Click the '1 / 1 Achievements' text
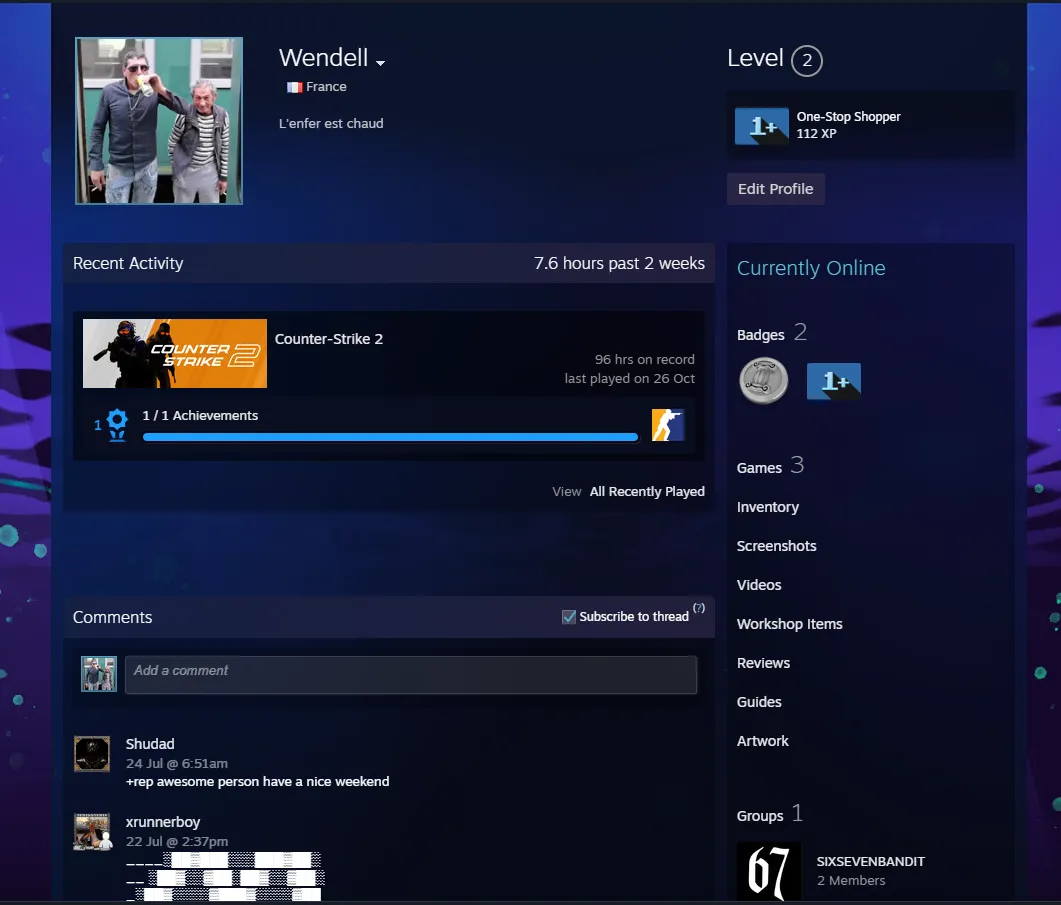The width and height of the screenshot is (1061, 905). (x=200, y=416)
